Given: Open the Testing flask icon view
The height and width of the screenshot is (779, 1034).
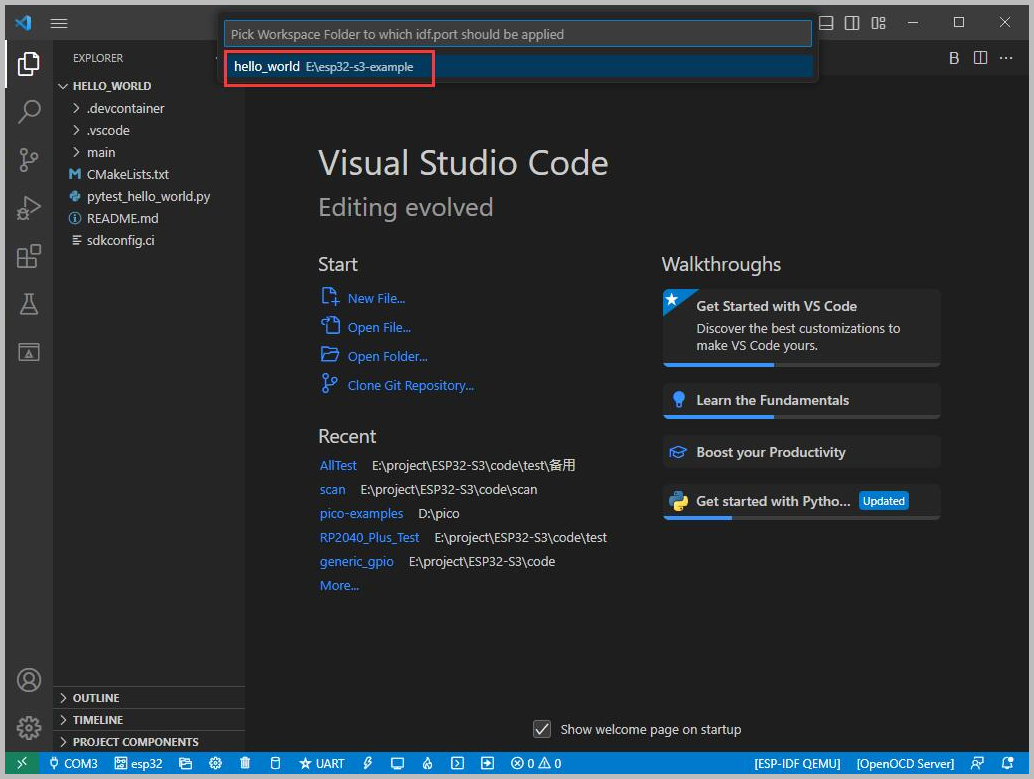Looking at the screenshot, I should [29, 304].
